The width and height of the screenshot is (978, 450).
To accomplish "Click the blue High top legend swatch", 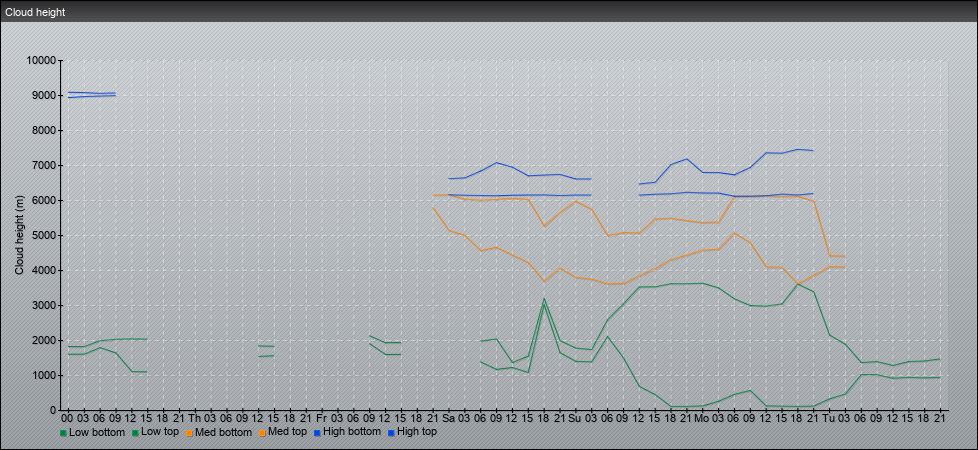I will pyautogui.click(x=390, y=433).
